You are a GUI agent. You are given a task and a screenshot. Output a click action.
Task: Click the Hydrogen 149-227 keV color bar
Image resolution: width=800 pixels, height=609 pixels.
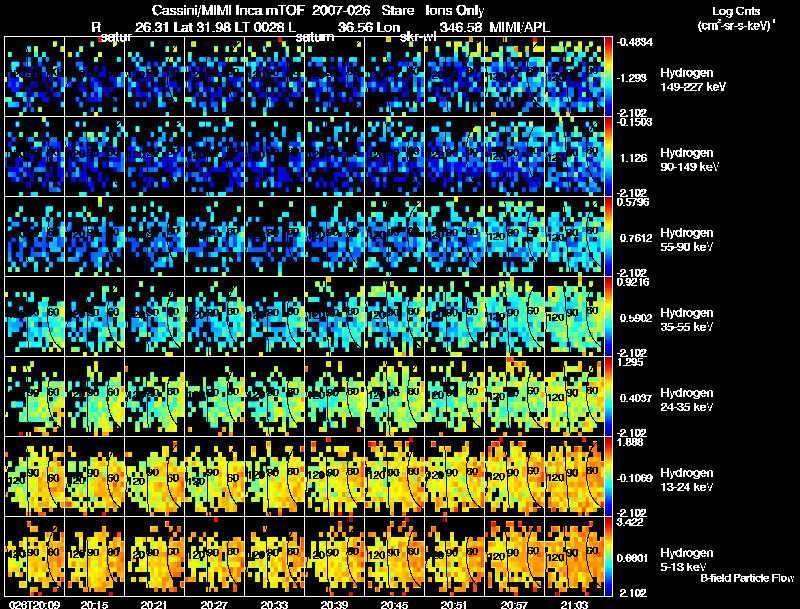coord(608,77)
